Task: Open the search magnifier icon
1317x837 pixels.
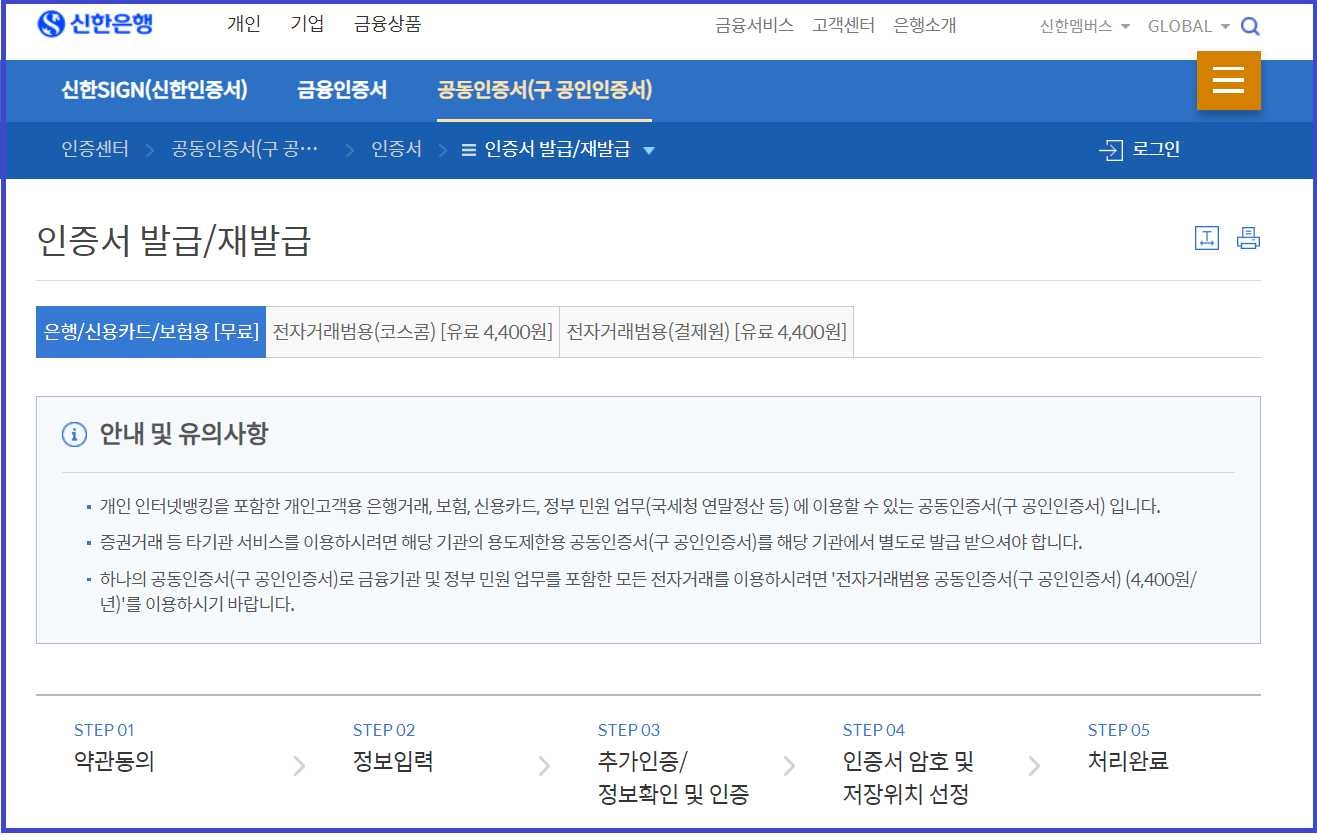Action: click(x=1250, y=27)
